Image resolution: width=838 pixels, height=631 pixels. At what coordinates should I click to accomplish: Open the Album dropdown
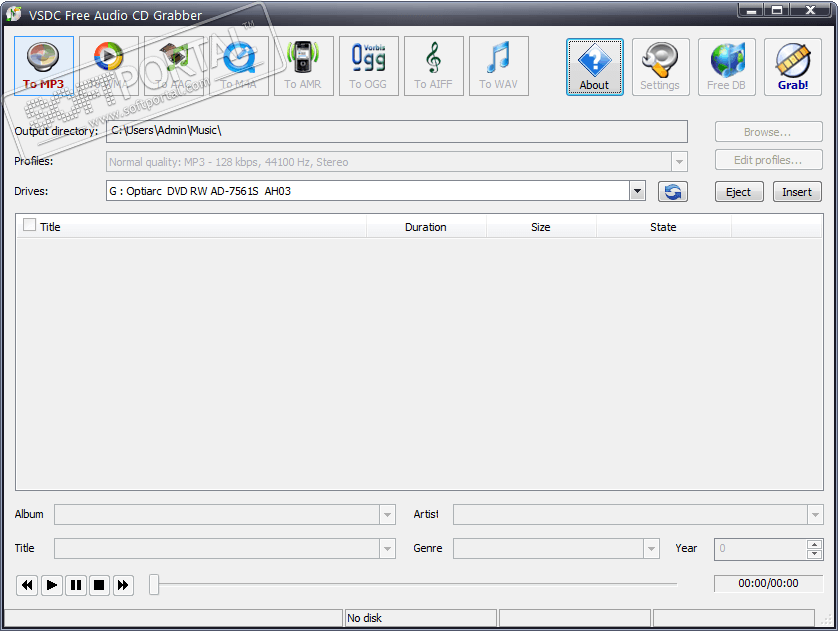pyautogui.click(x=387, y=515)
